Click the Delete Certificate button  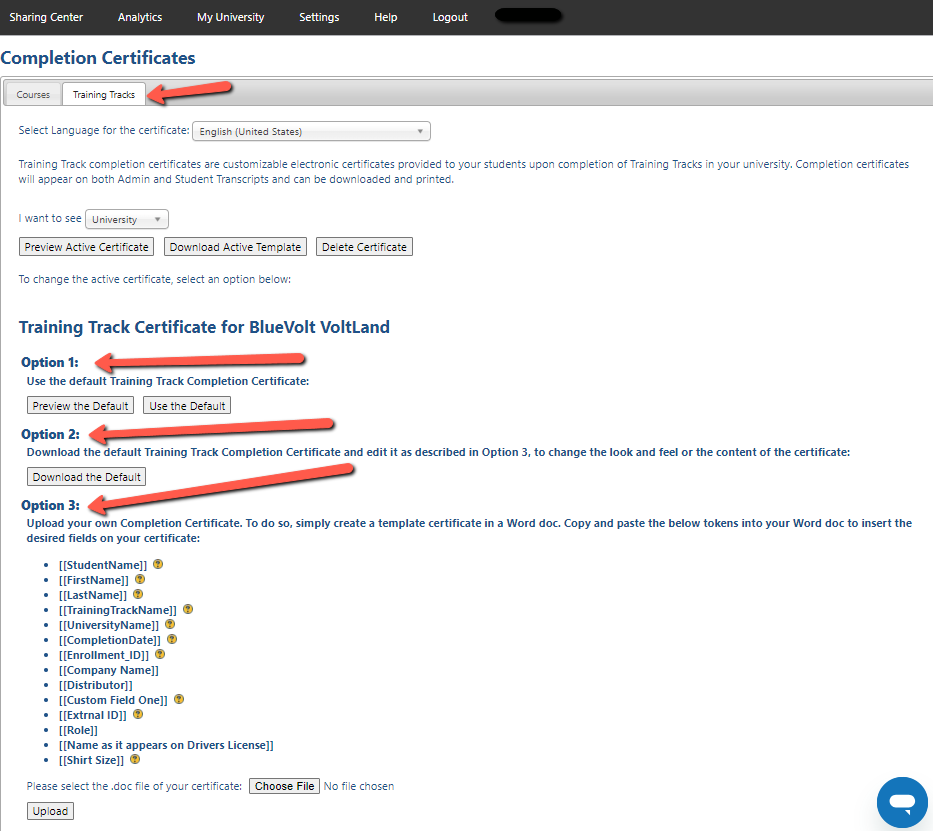pyautogui.click(x=364, y=247)
